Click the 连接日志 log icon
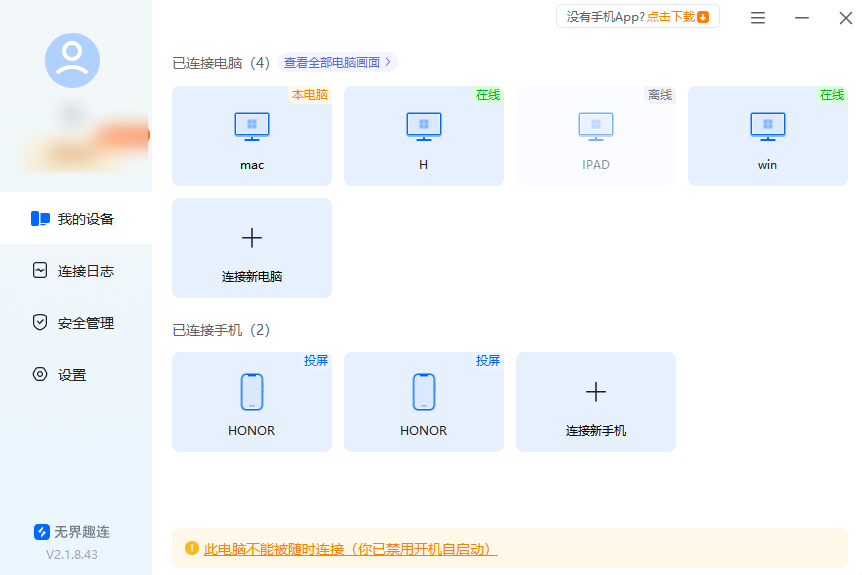862x575 pixels. click(x=40, y=270)
